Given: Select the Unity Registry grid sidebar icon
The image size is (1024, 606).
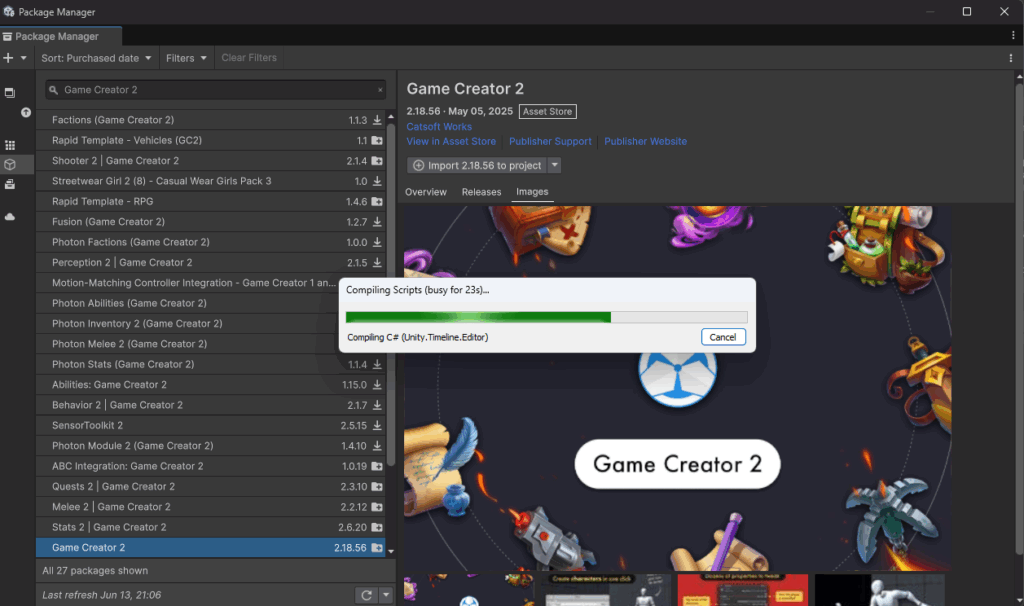Looking at the screenshot, I should coord(10,145).
